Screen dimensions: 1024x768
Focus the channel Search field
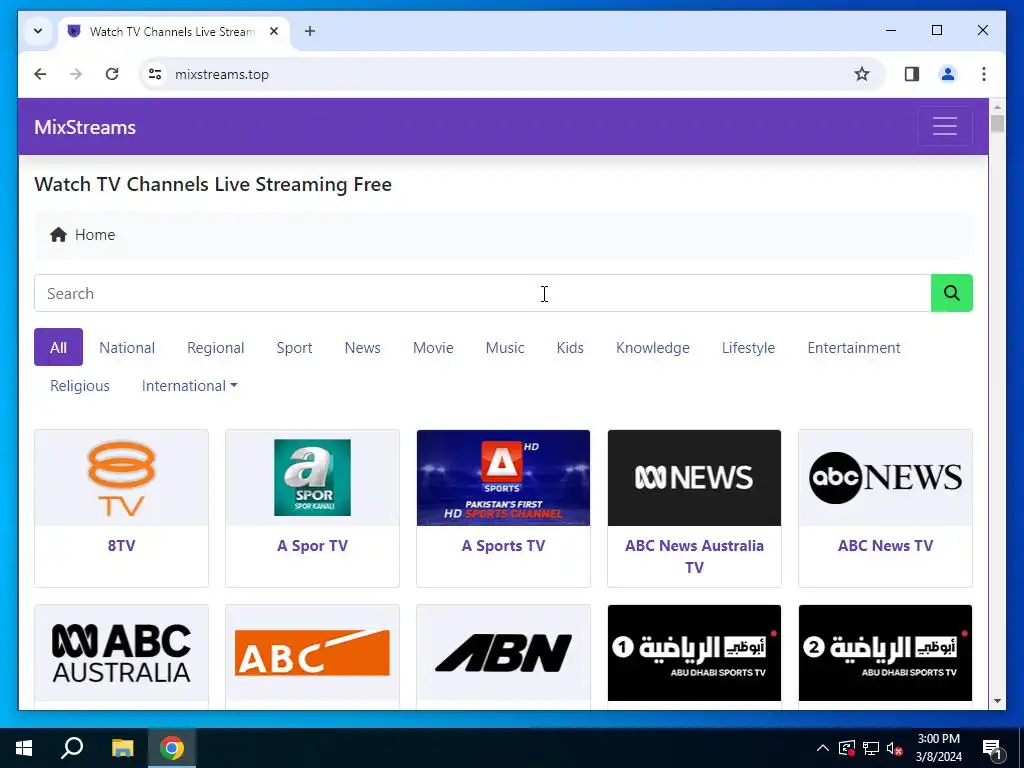tap(483, 293)
